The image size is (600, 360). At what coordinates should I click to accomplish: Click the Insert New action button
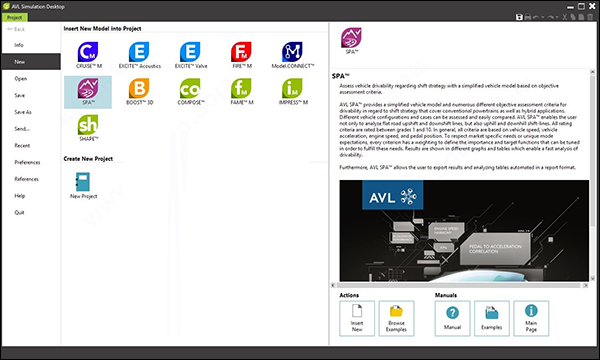[357, 318]
